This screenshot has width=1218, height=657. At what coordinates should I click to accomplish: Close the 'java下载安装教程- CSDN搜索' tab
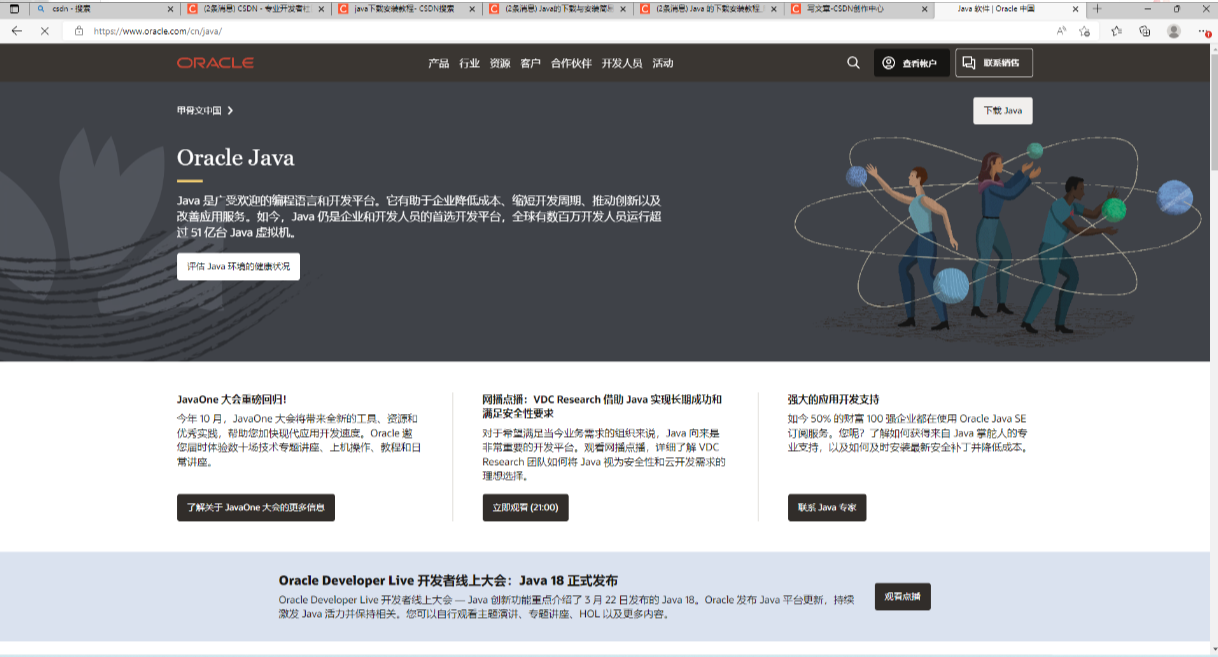coord(473,9)
